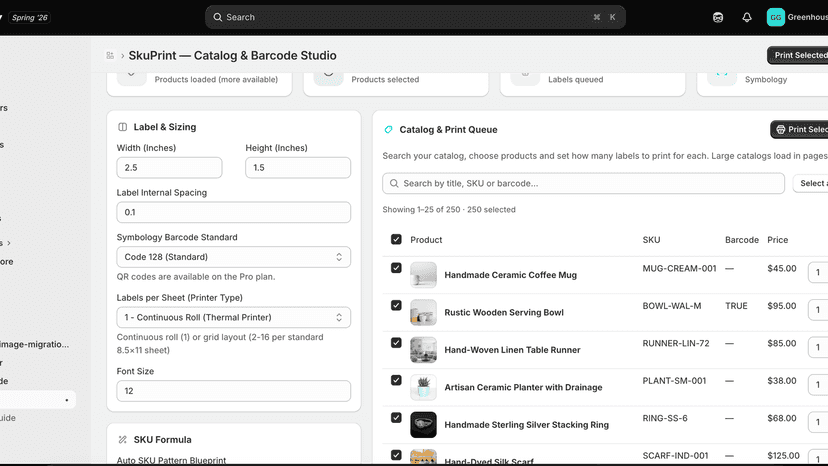Uncheck Hand-Dyed Silk Scarf row
828x466 pixels.
pyautogui.click(x=396, y=455)
